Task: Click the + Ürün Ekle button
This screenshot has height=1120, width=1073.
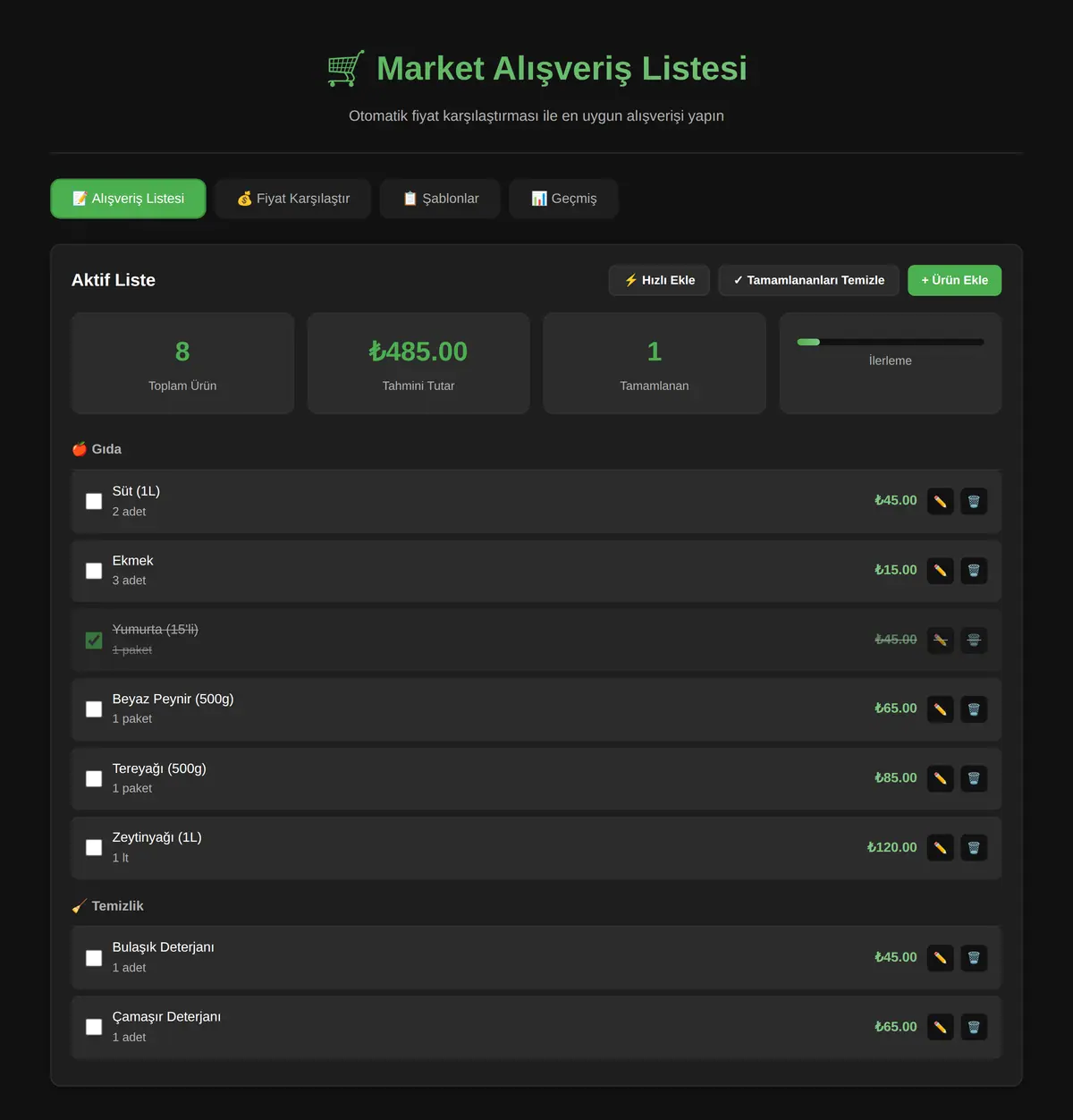Action: [954, 280]
